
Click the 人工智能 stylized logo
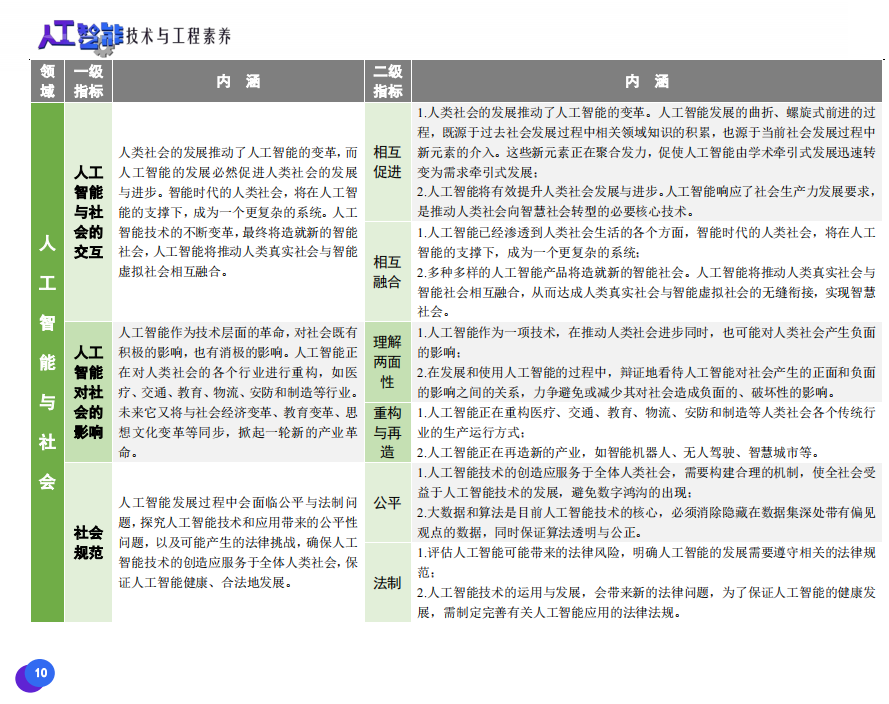80,35
